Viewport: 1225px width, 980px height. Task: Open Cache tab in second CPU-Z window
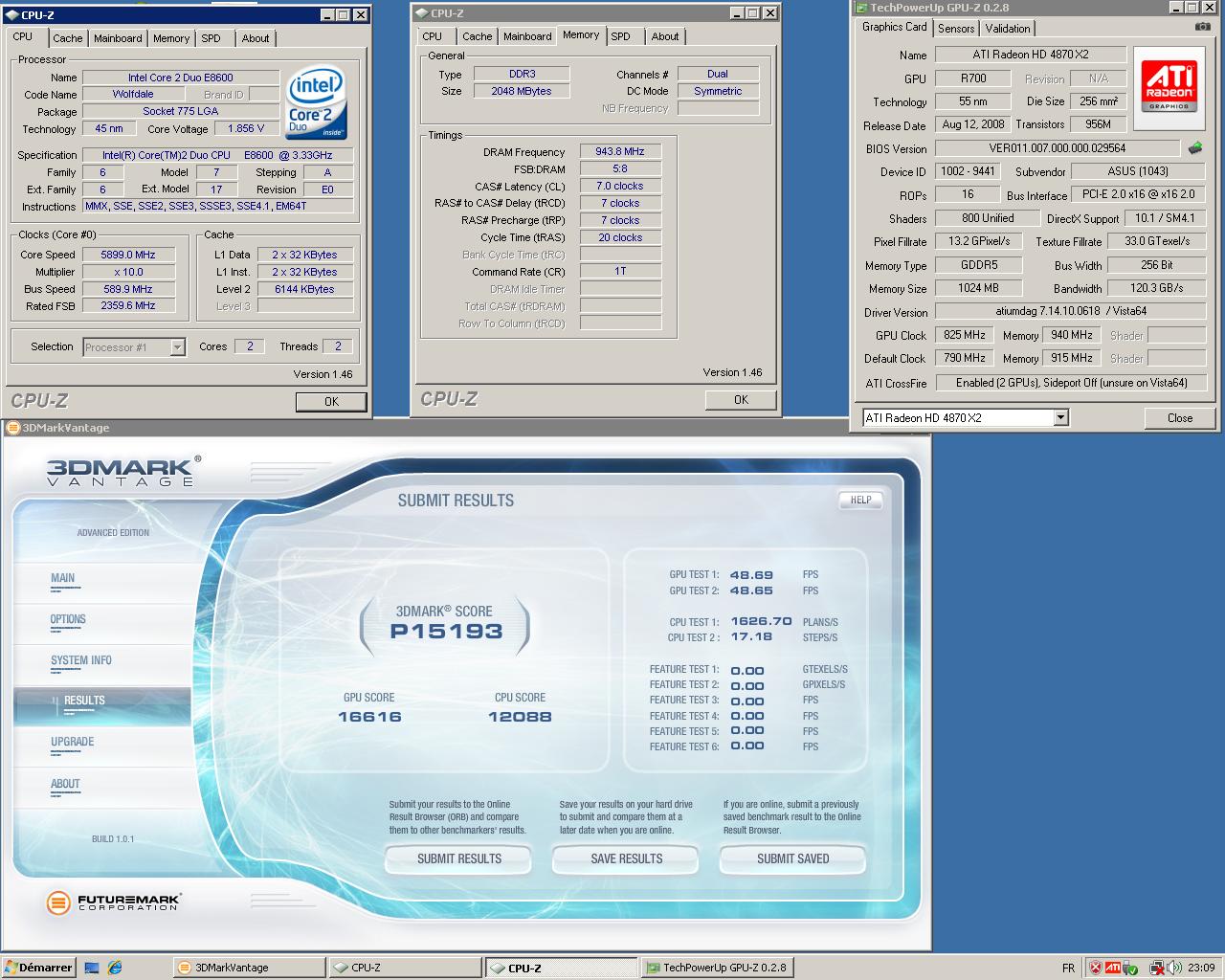point(477,36)
